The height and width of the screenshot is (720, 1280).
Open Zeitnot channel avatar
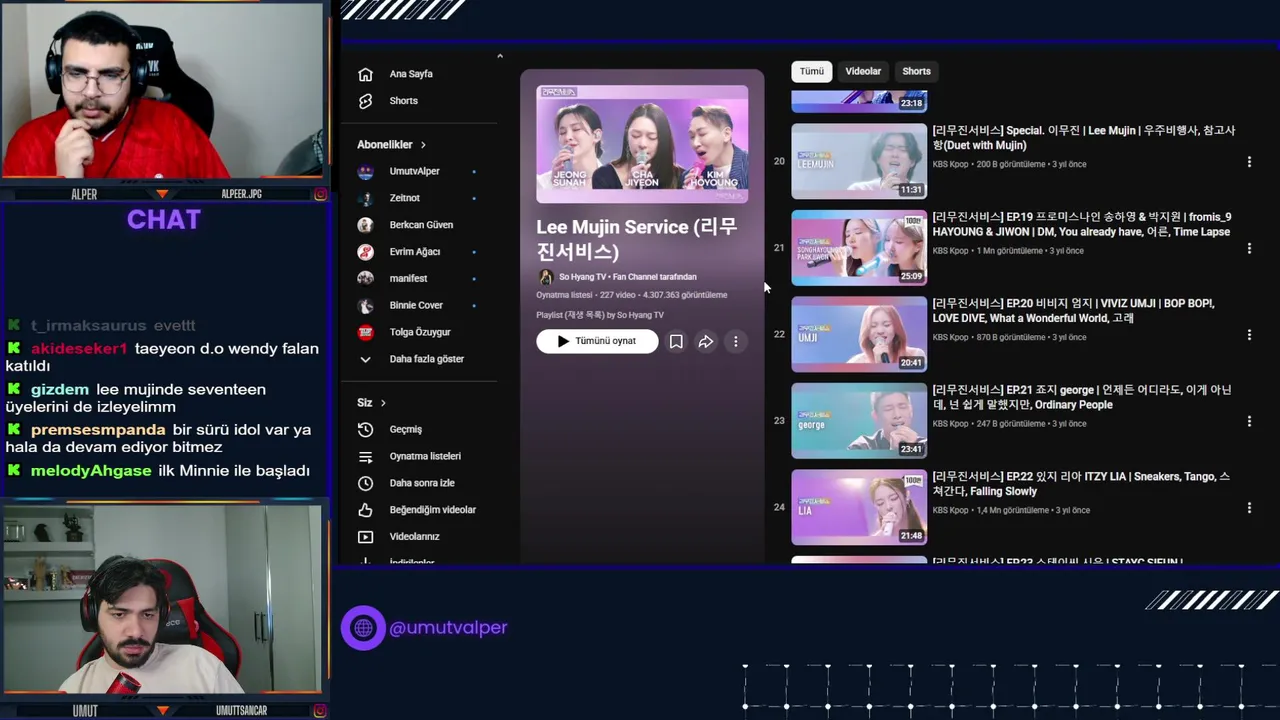point(365,198)
